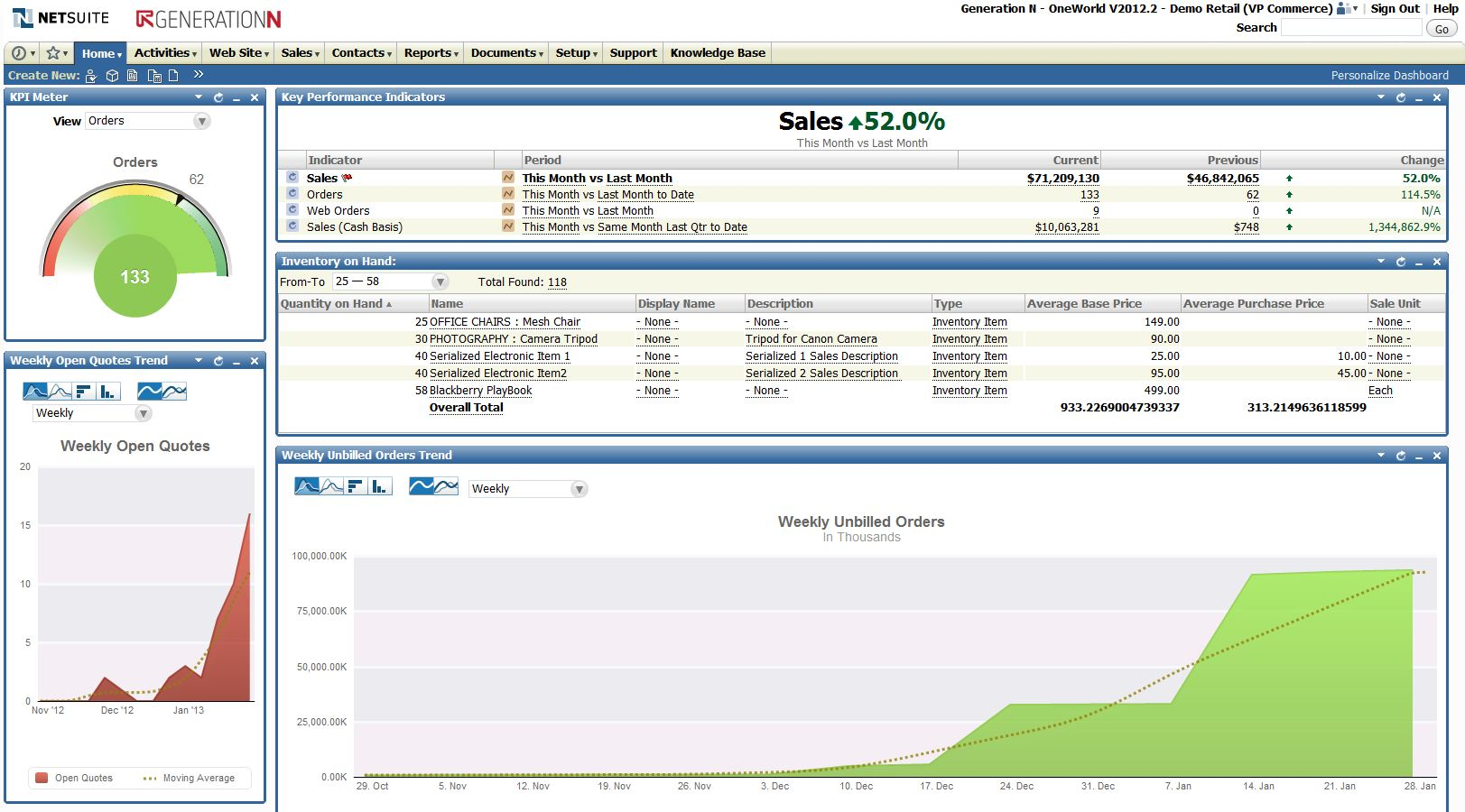Click the Create New event check icon
1465x812 pixels.
point(91,76)
